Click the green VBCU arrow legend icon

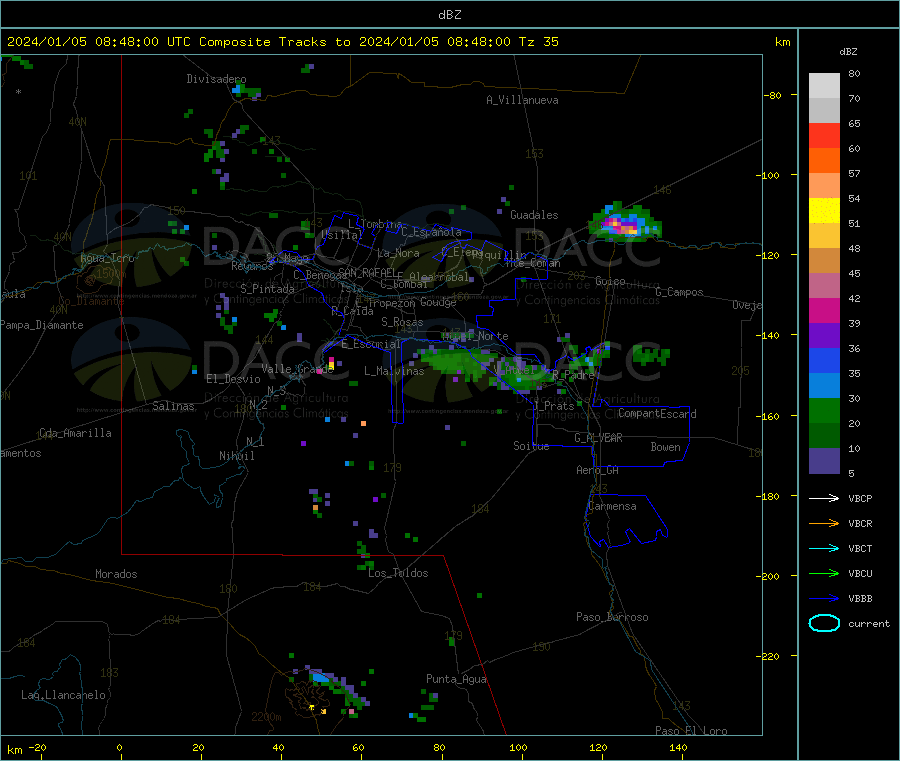tap(824, 573)
